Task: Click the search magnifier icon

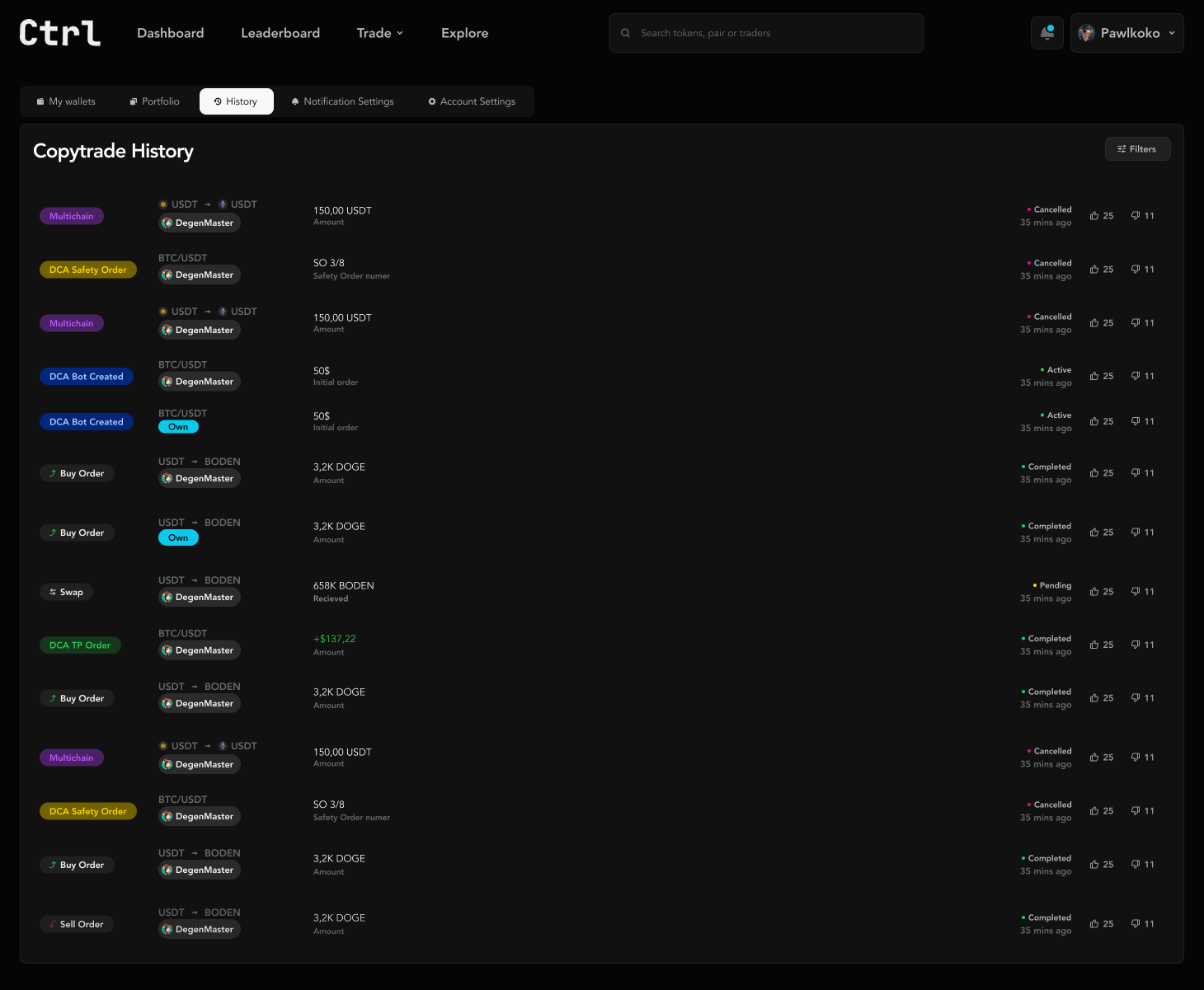Action: tap(625, 33)
